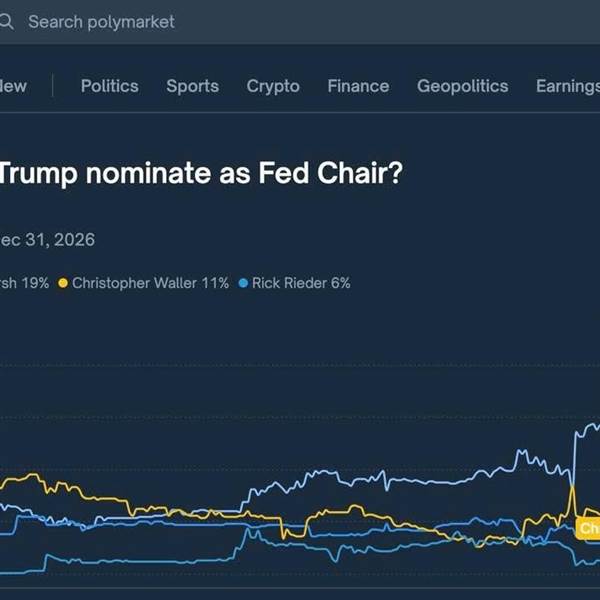Go to the Crypto category

(x=273, y=86)
